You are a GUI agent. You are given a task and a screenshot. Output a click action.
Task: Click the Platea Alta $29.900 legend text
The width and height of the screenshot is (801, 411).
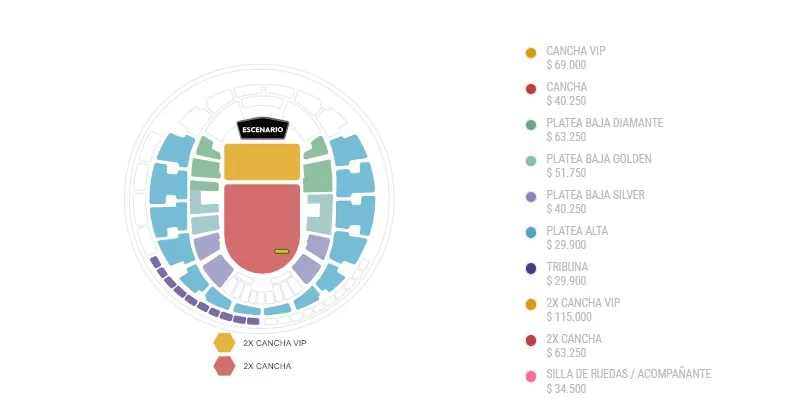pyautogui.click(x=577, y=238)
